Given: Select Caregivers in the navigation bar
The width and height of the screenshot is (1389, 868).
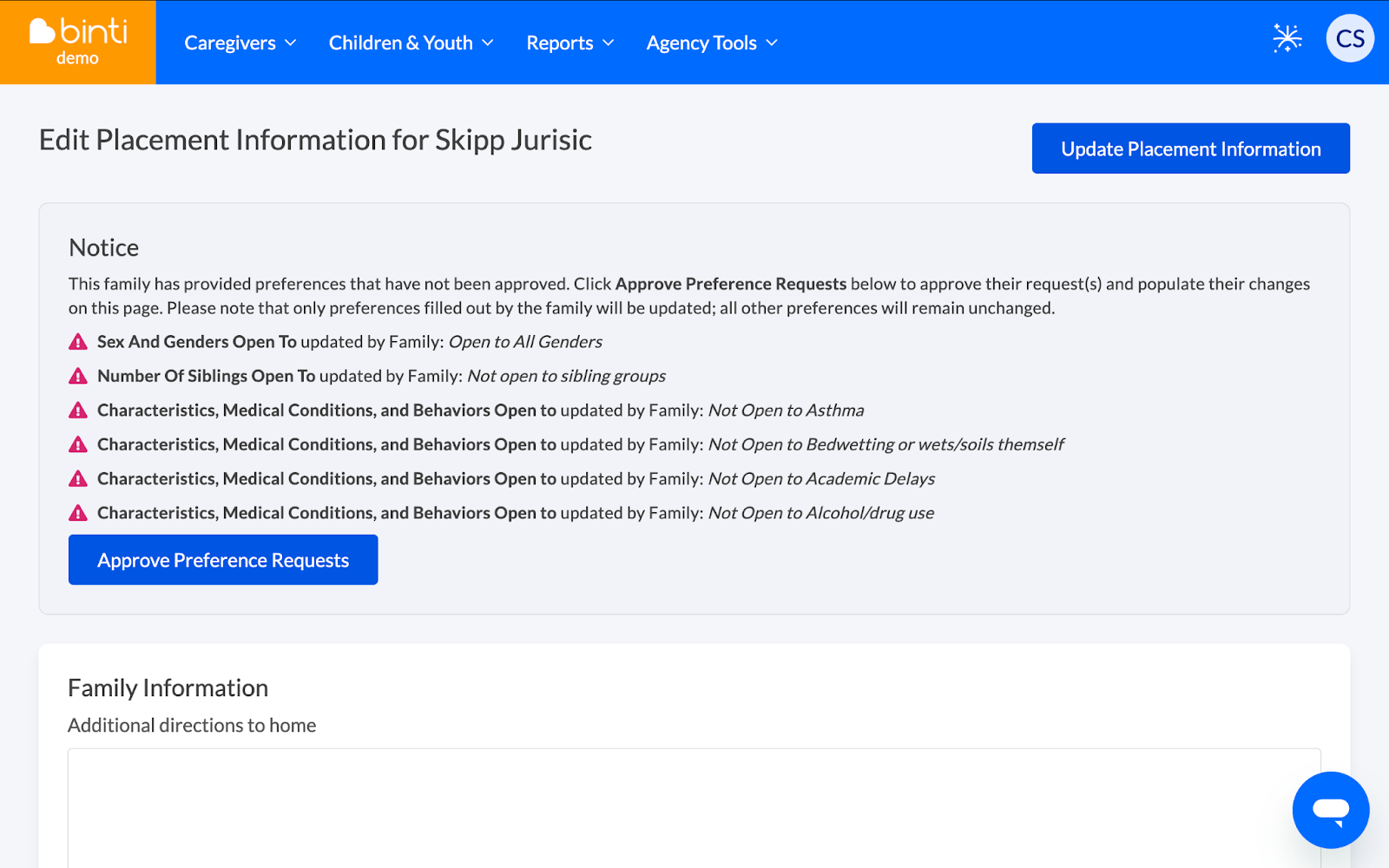Looking at the screenshot, I should pos(230,43).
